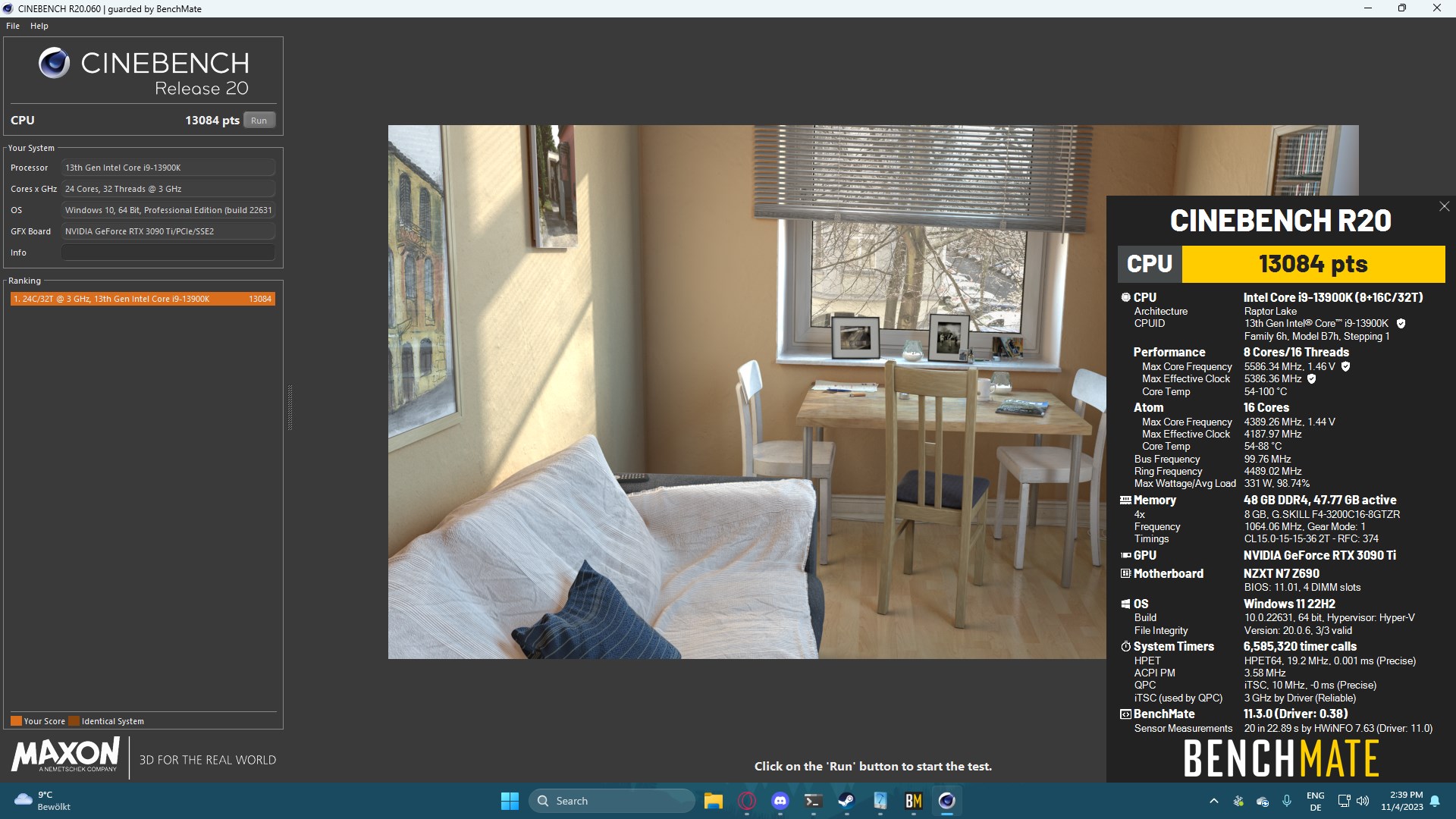1456x819 pixels.
Task: Open the File menu
Action: [x=13, y=26]
